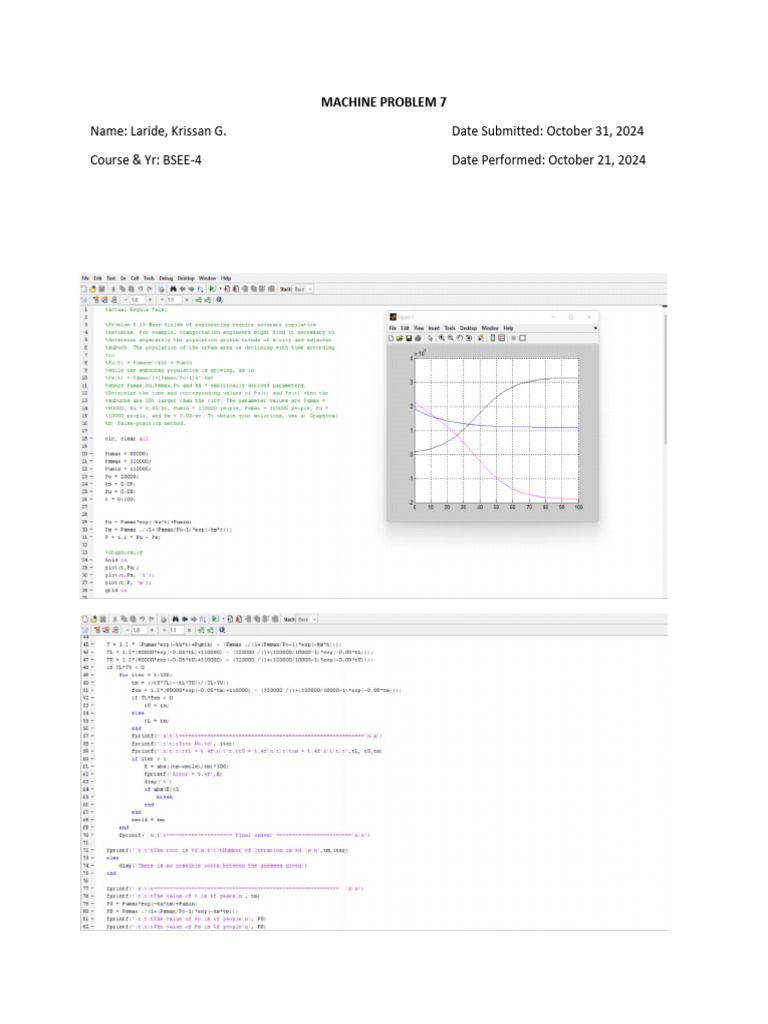Viewport: 768px width, 1024px height.
Task: Open Stack Base dropdown in the editor with the menu bar
Action: pos(302,289)
